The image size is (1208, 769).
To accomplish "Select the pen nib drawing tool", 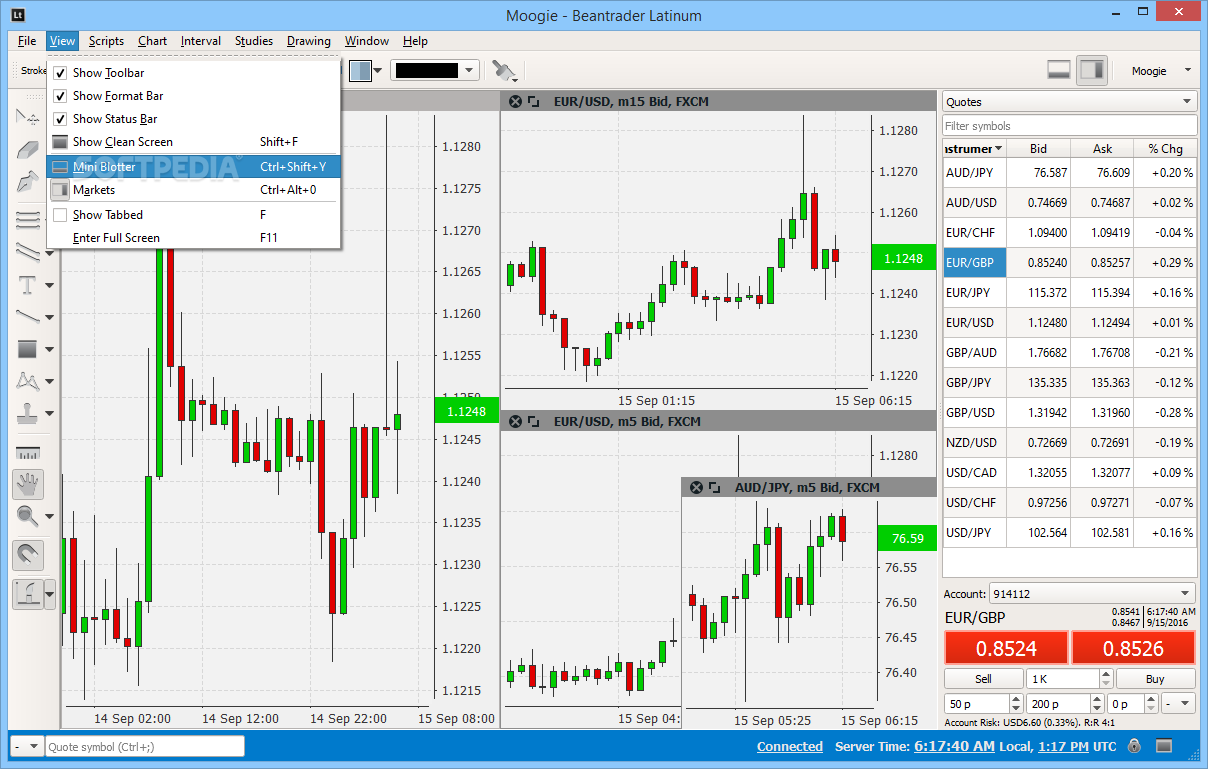I will coord(27,183).
